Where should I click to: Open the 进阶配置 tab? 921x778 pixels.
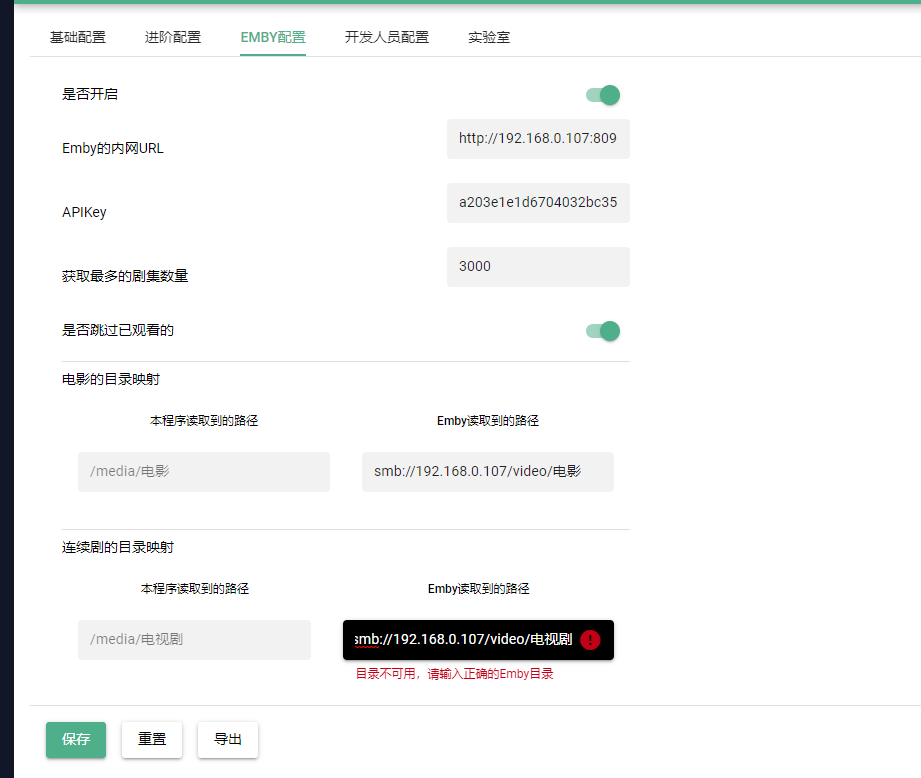pyautogui.click(x=172, y=37)
